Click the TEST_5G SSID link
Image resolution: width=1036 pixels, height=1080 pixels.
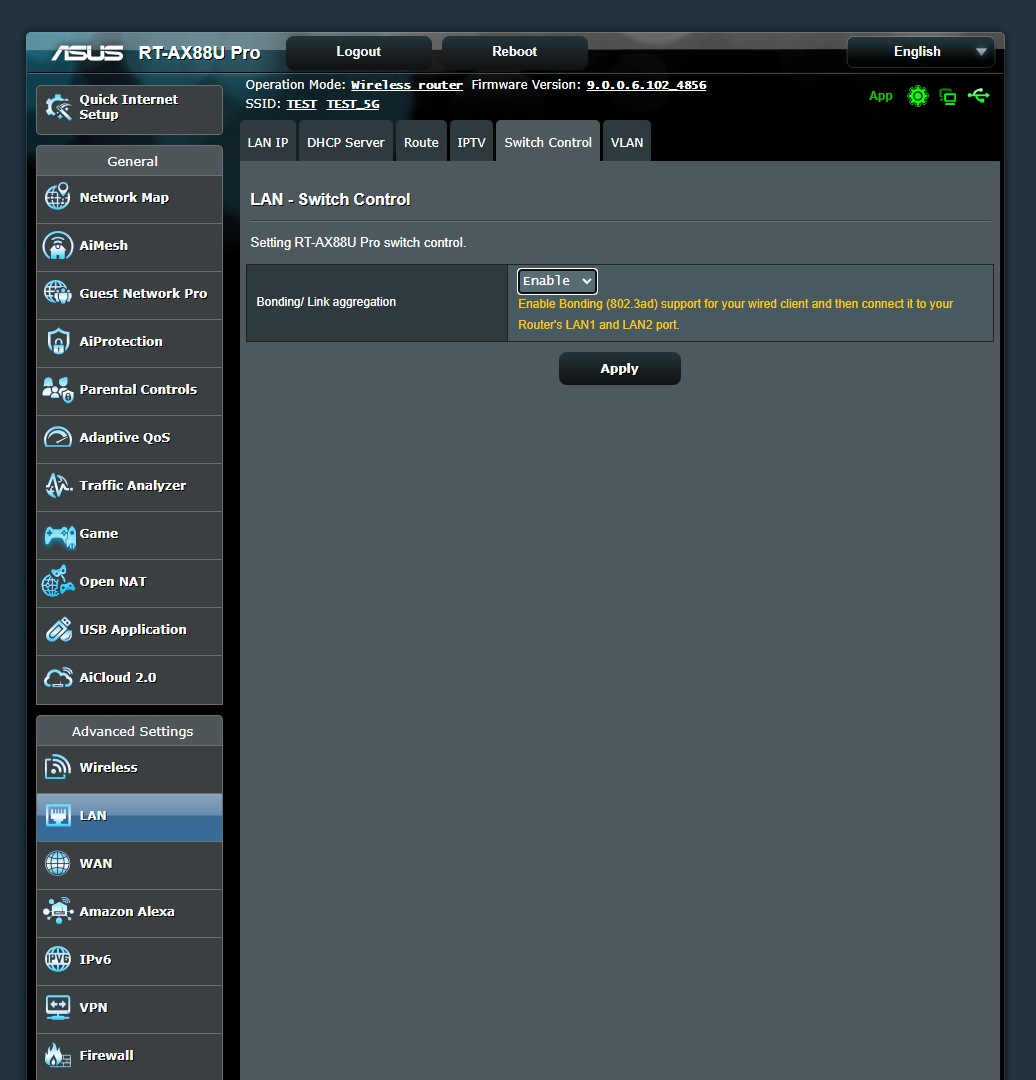point(353,104)
